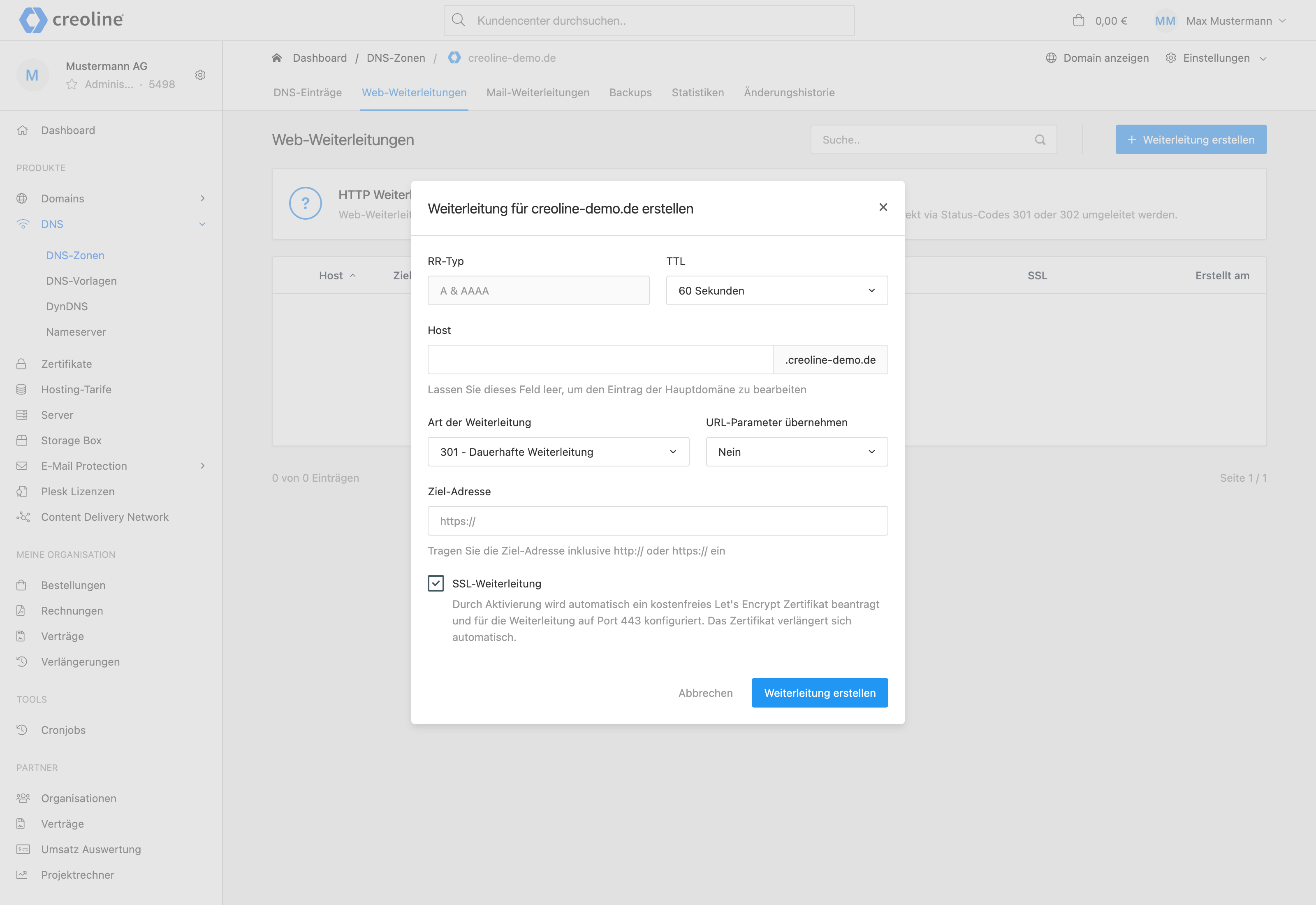Open Umsatz Auswertung in the sidebar
The image size is (1316, 905).
(x=90, y=849)
